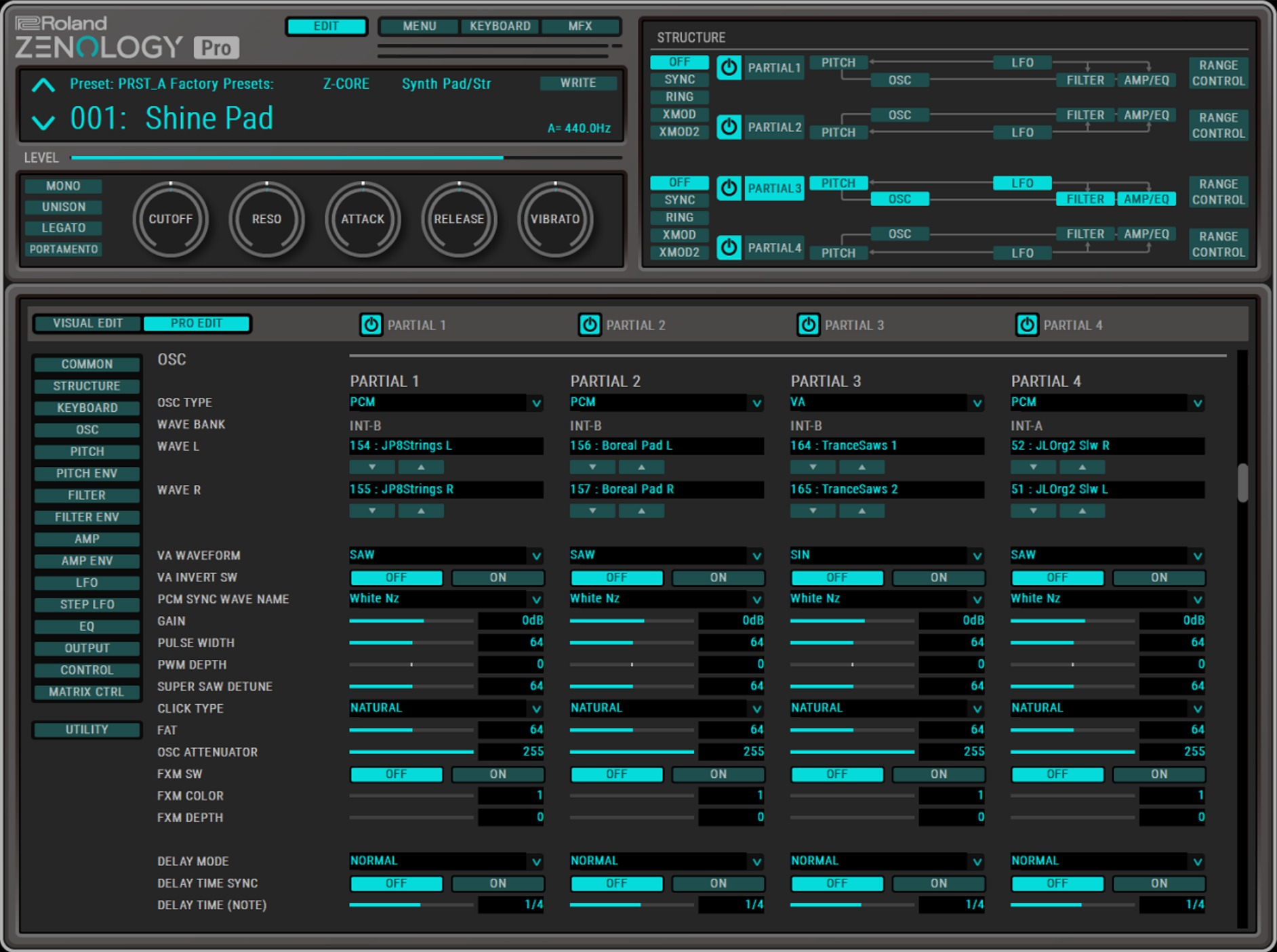Open Partial 3 VA Waveform dropdown showing SIN
Viewport: 1277px width, 952px height.
click(887, 555)
